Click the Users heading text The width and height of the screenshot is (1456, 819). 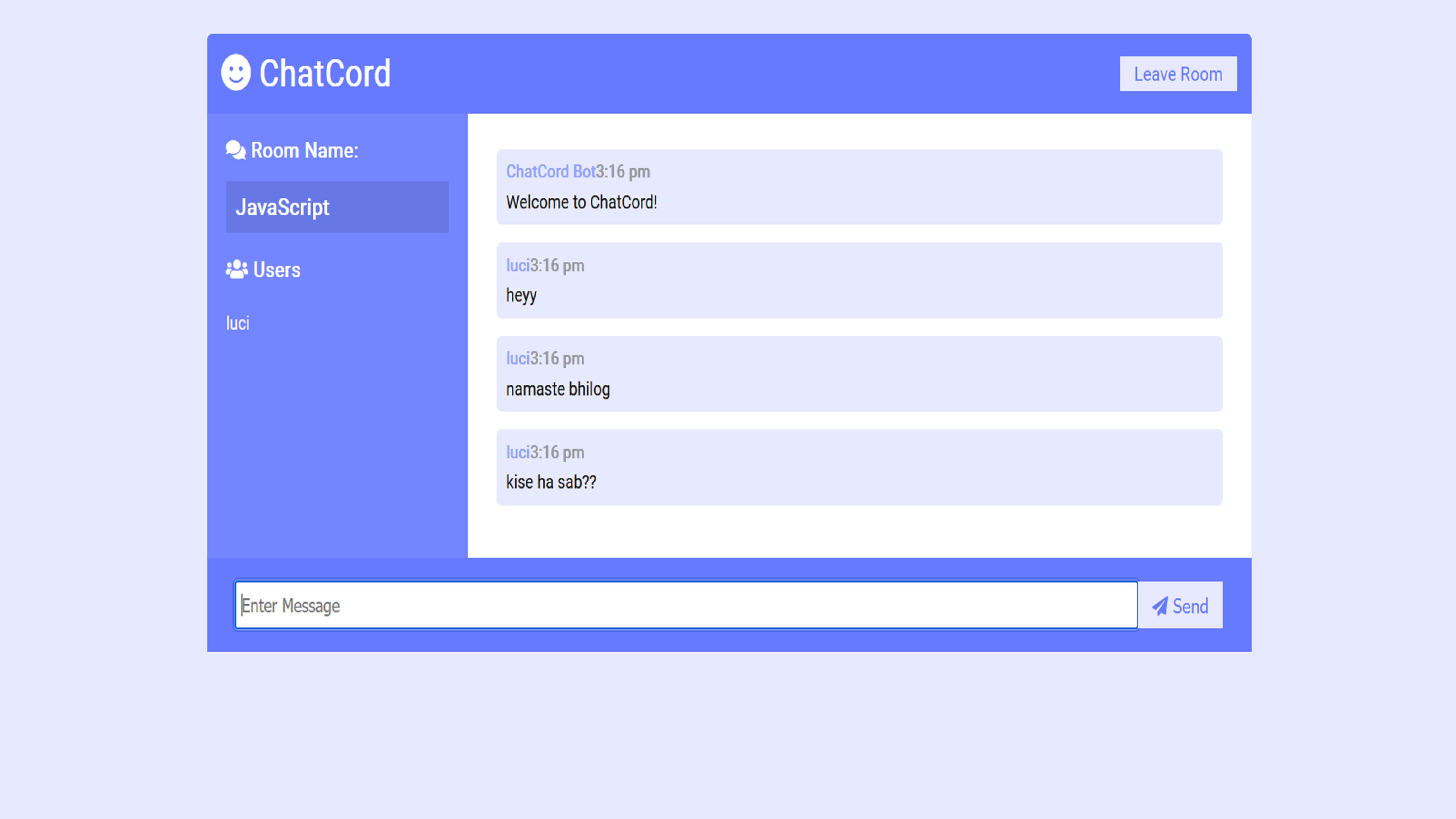pyautogui.click(x=277, y=270)
